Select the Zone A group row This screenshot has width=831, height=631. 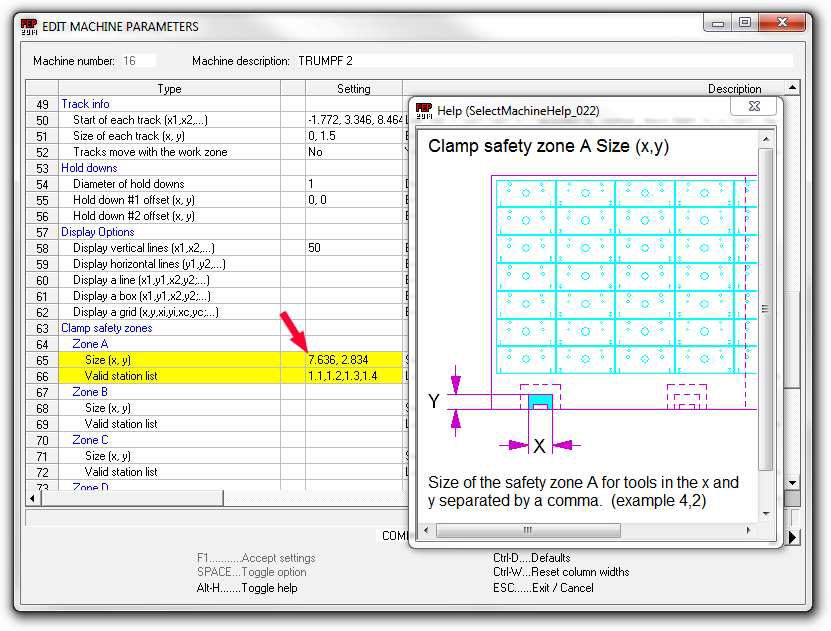coord(90,344)
